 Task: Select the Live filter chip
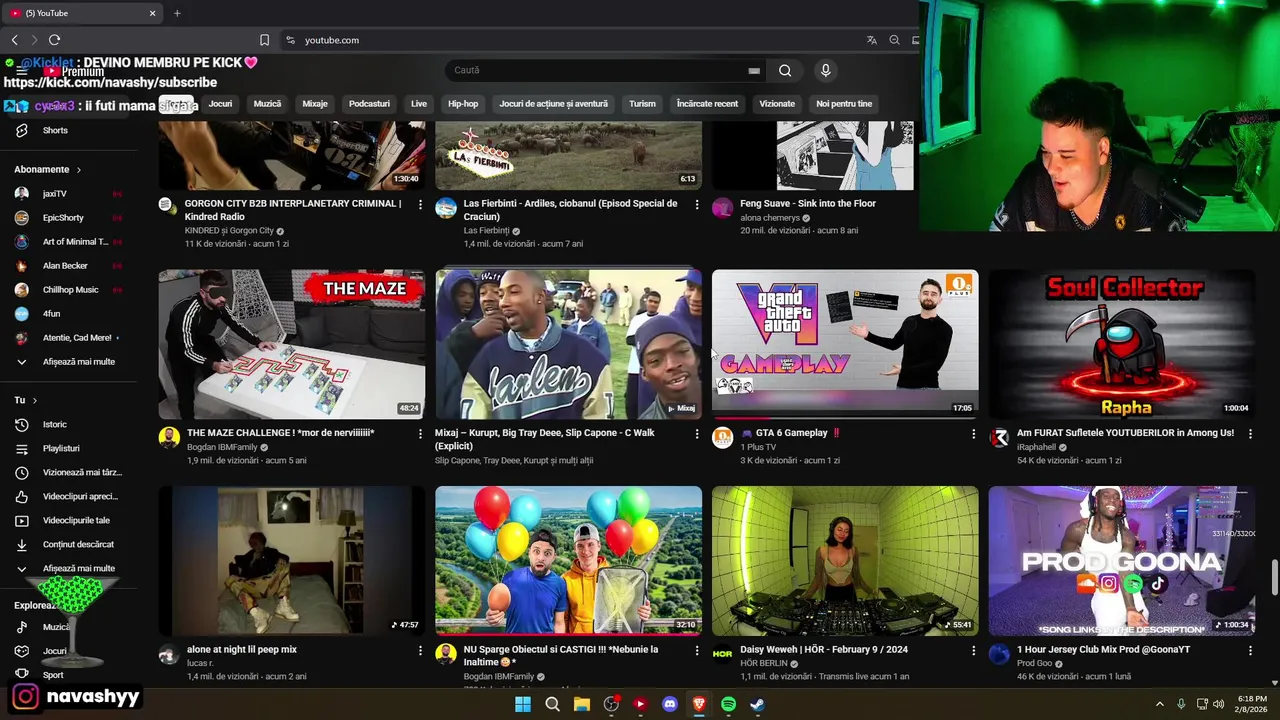coord(419,104)
